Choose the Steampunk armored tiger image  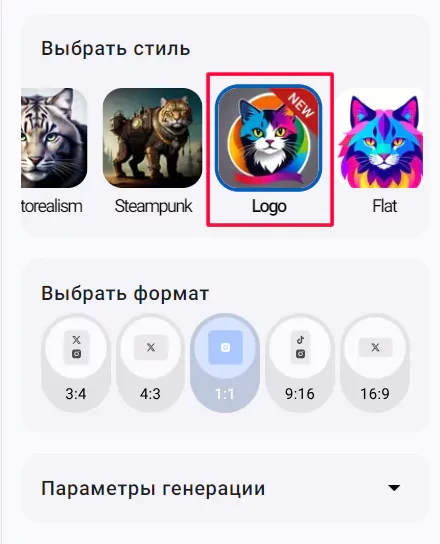pos(152,138)
